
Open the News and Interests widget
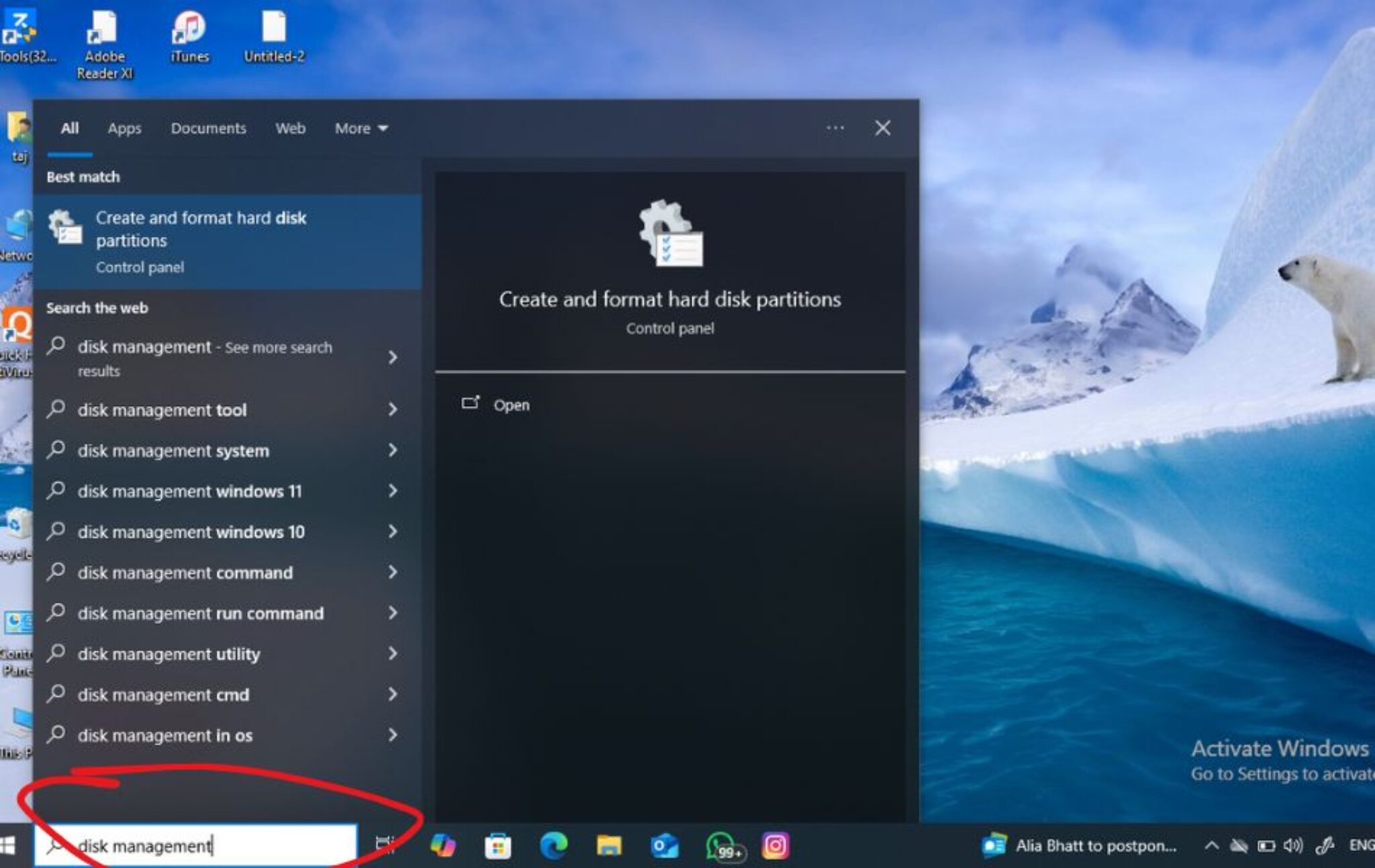click(1081, 845)
